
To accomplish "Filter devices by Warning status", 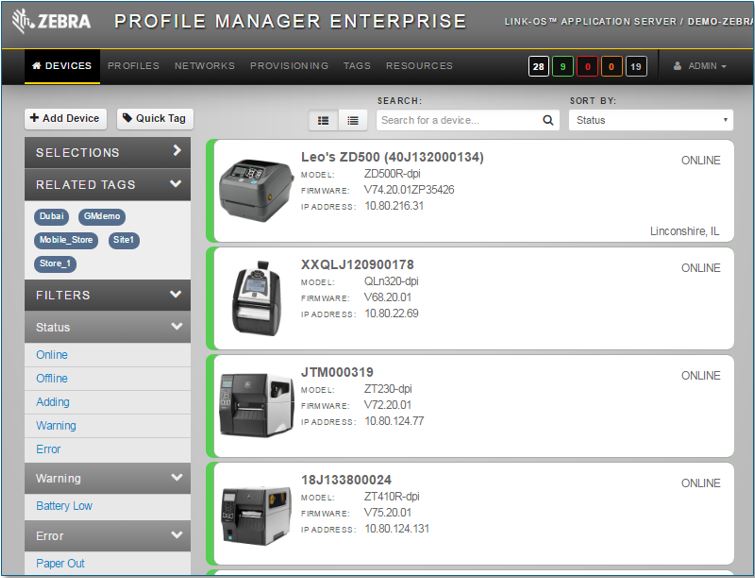I will tap(56, 425).
